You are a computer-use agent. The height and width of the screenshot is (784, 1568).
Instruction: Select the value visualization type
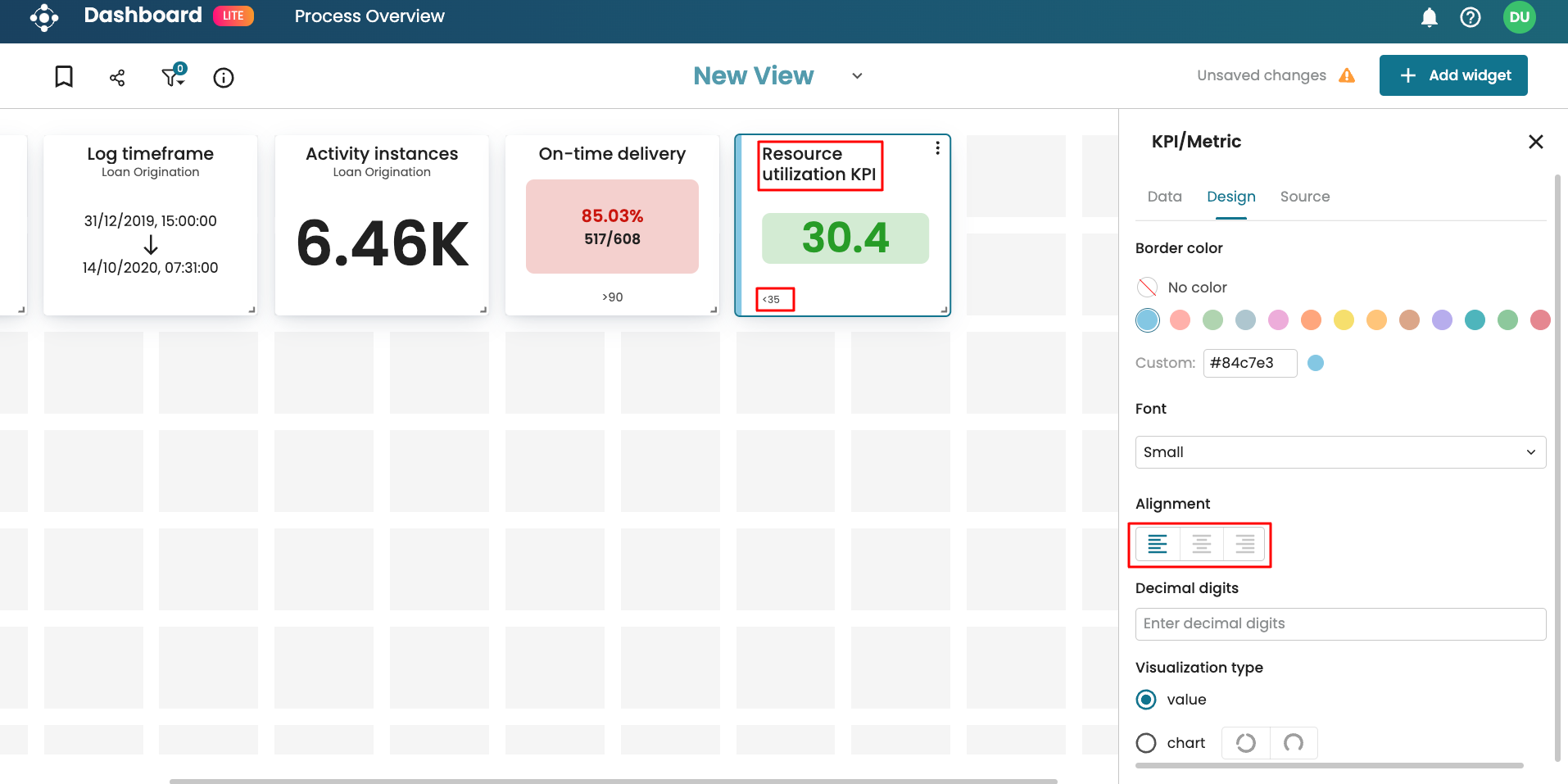point(1146,700)
